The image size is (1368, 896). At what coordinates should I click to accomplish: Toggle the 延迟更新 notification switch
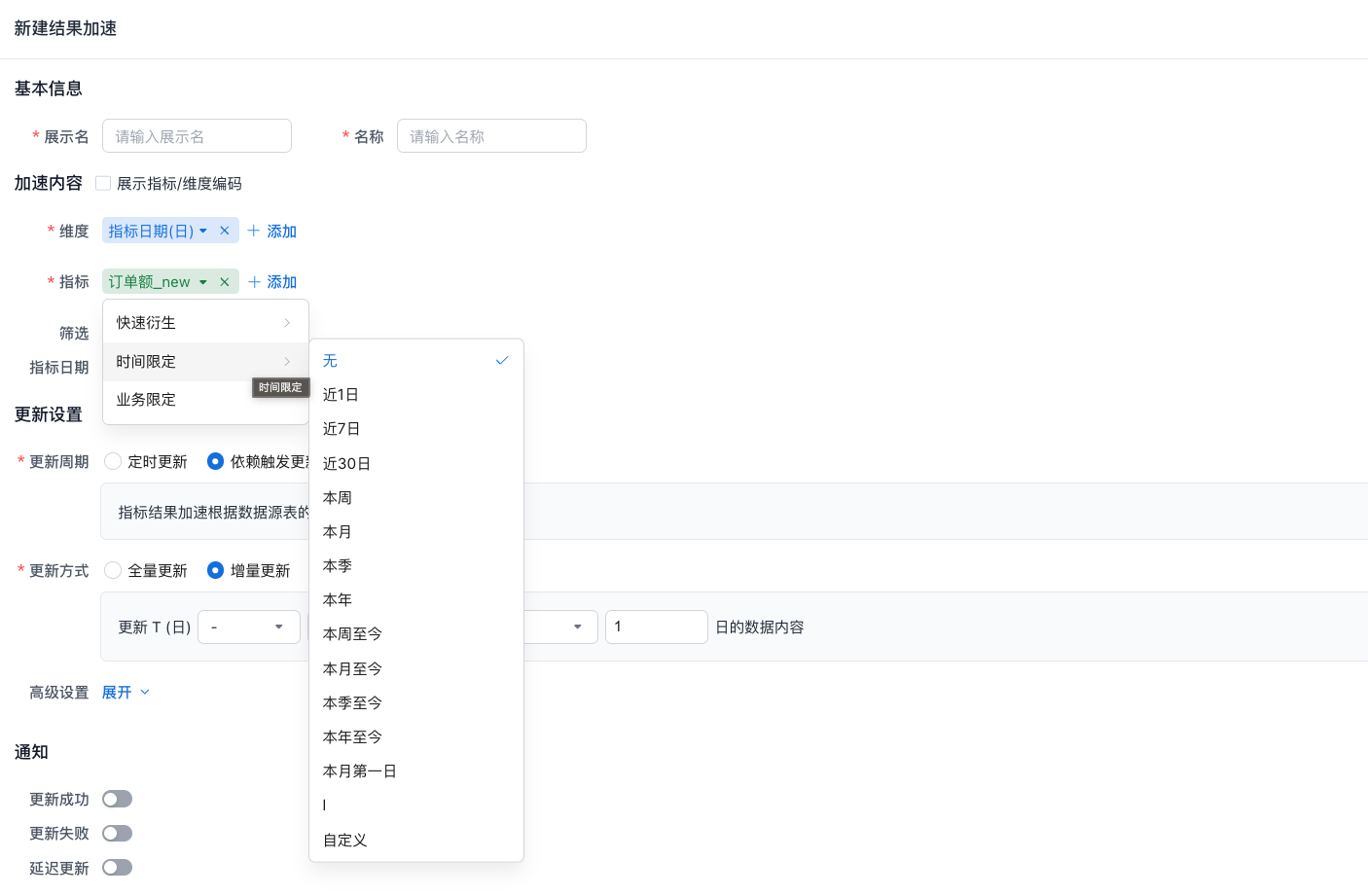pos(117,868)
